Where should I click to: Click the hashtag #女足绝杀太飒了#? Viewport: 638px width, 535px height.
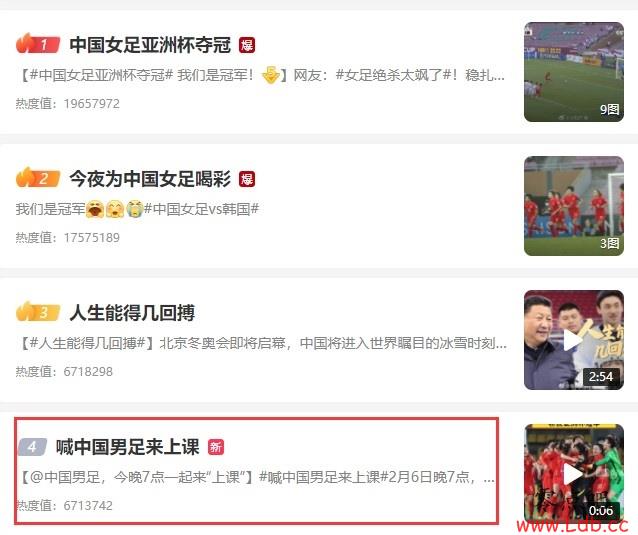393,75
